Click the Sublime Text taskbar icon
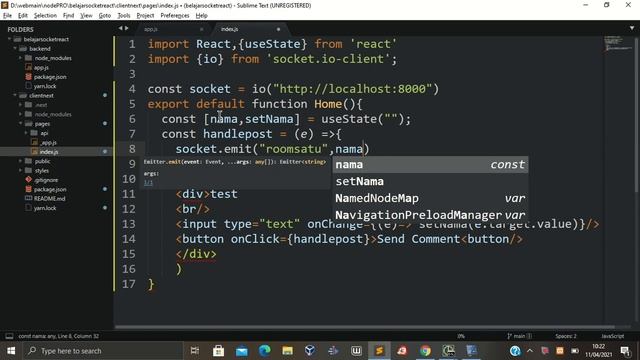Screen dimensions: 640x360 tap(379, 351)
